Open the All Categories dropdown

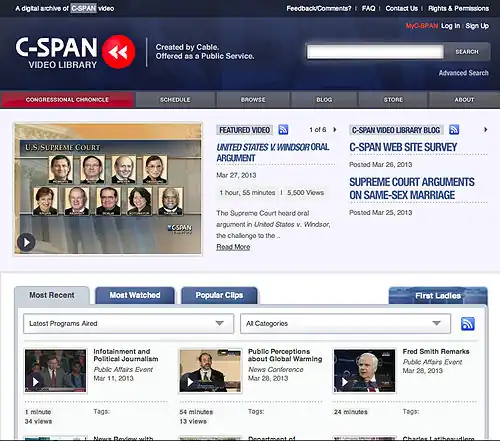345,323
